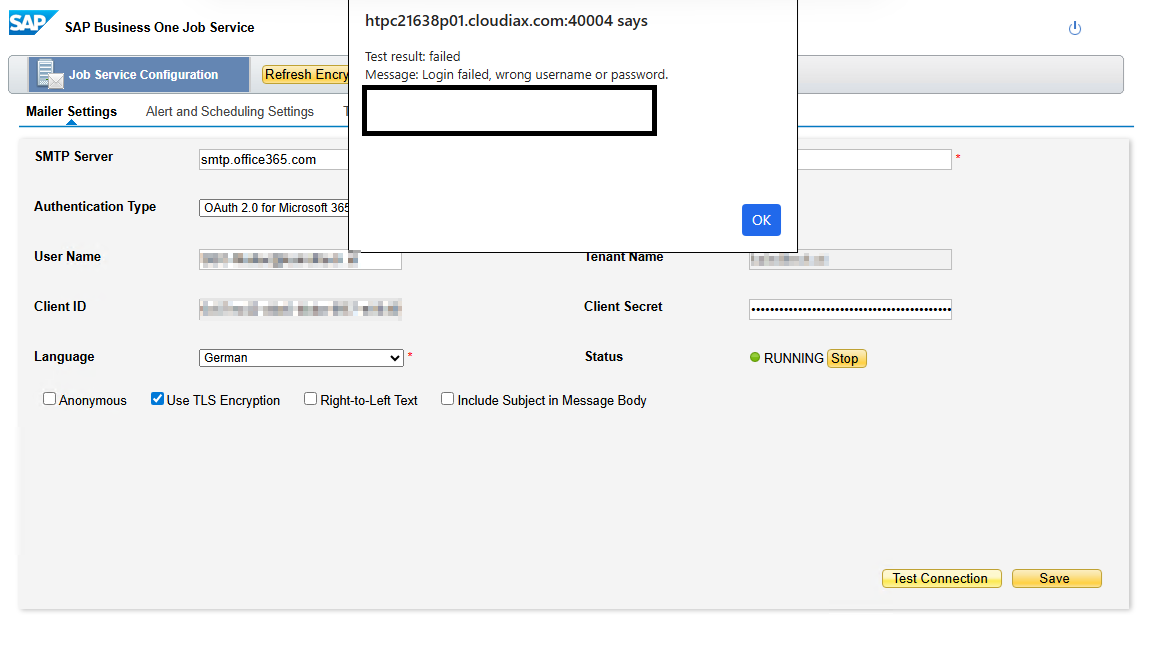Click the 'Client ID' label
Viewport: 1152px width, 648px height.
60,306
